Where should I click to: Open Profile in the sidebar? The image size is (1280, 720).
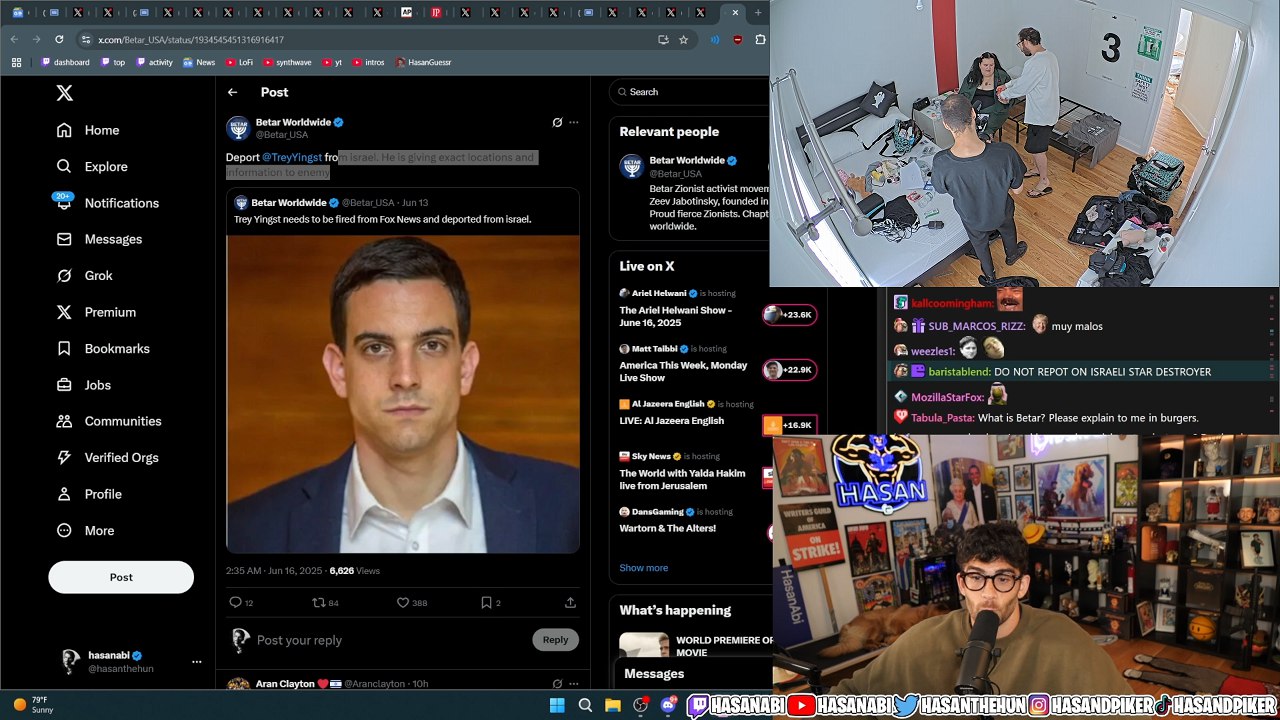[89, 494]
